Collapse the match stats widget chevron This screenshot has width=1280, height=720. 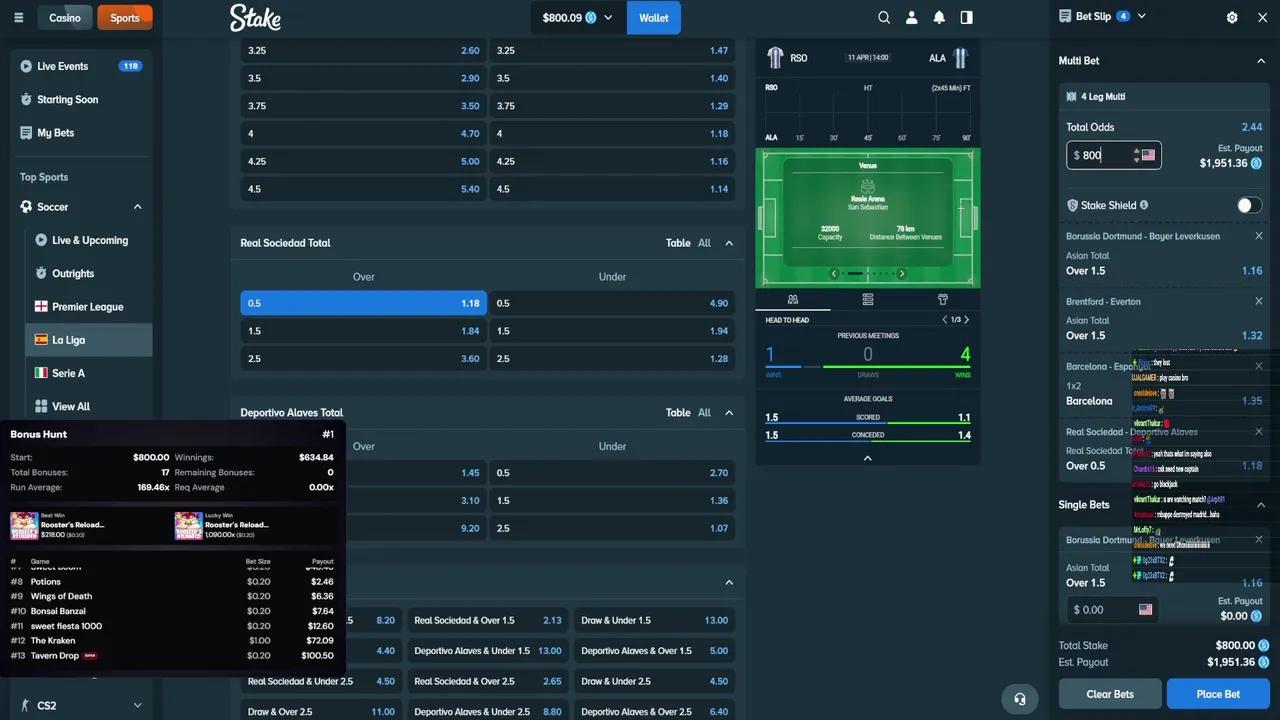(868, 458)
